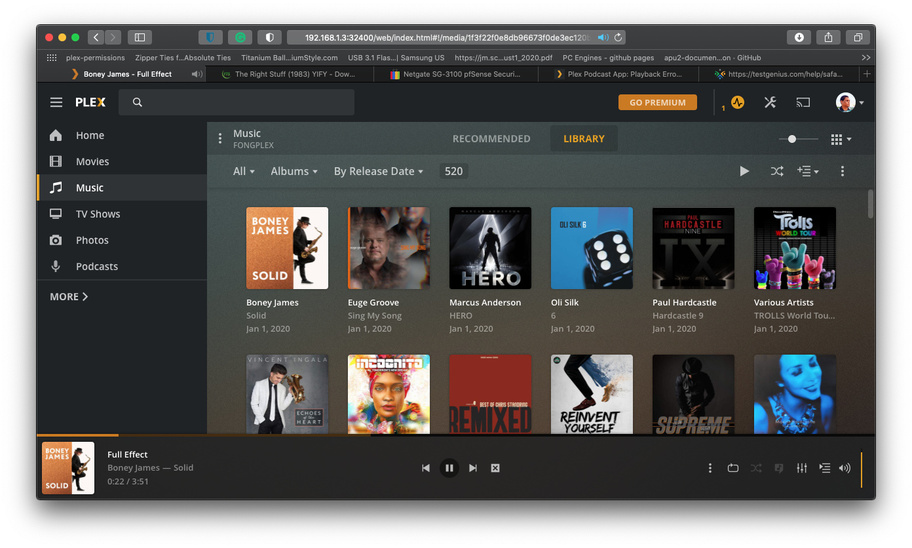Click the Euge Groove artist link
The image size is (912, 548).
[x=373, y=303]
